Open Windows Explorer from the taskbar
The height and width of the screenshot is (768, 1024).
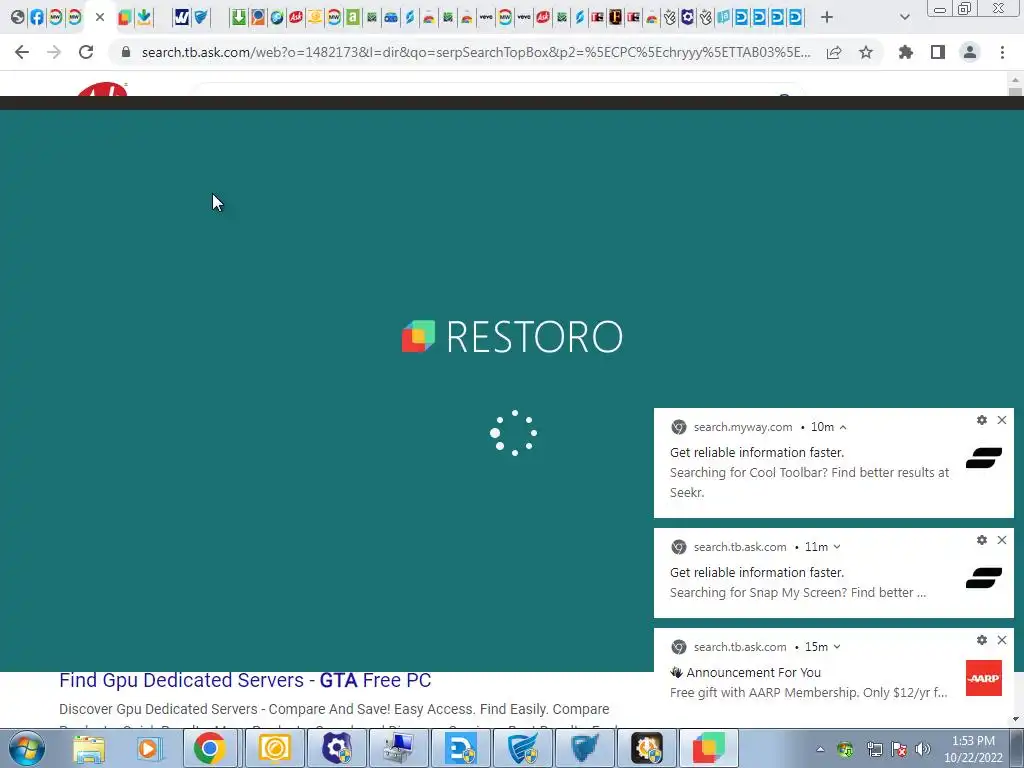89,748
